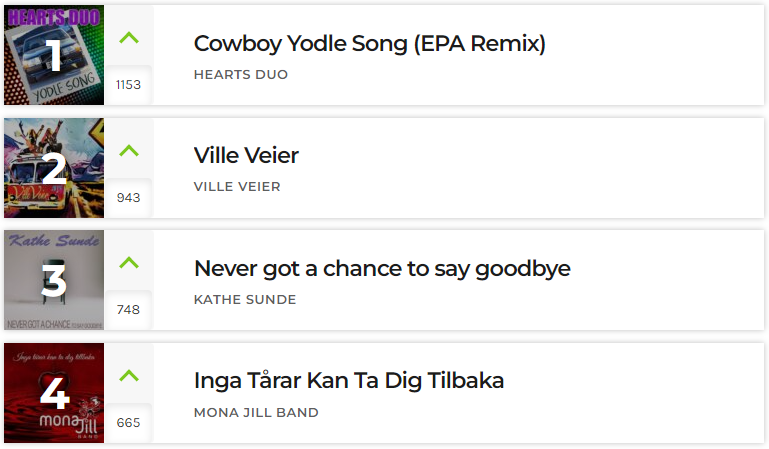769x449 pixels.
Task: Select the 943 vote count box
Action: 128,198
